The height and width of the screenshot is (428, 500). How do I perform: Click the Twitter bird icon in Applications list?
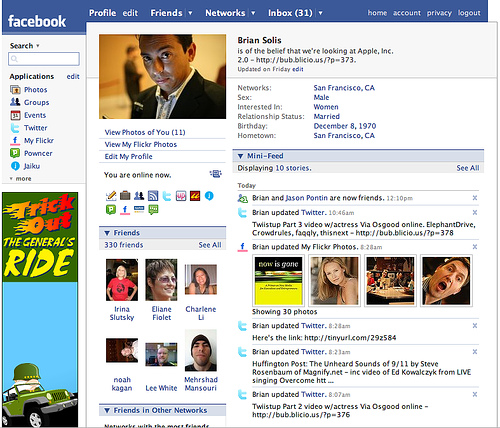point(15,128)
